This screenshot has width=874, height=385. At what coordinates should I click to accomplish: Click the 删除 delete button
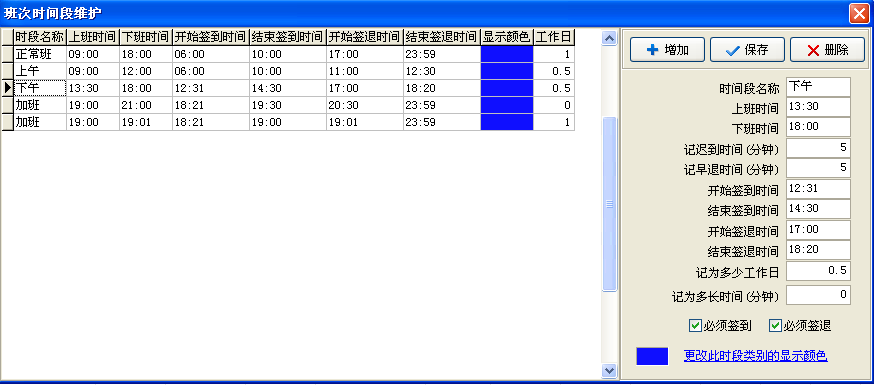(827, 50)
